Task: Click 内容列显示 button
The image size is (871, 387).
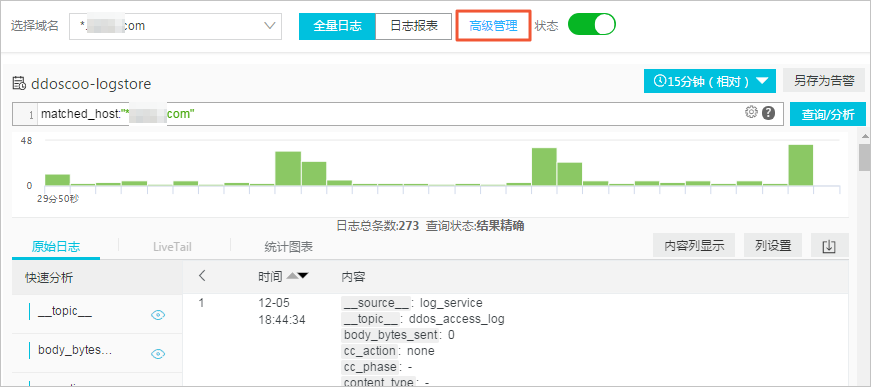Action: tap(694, 245)
